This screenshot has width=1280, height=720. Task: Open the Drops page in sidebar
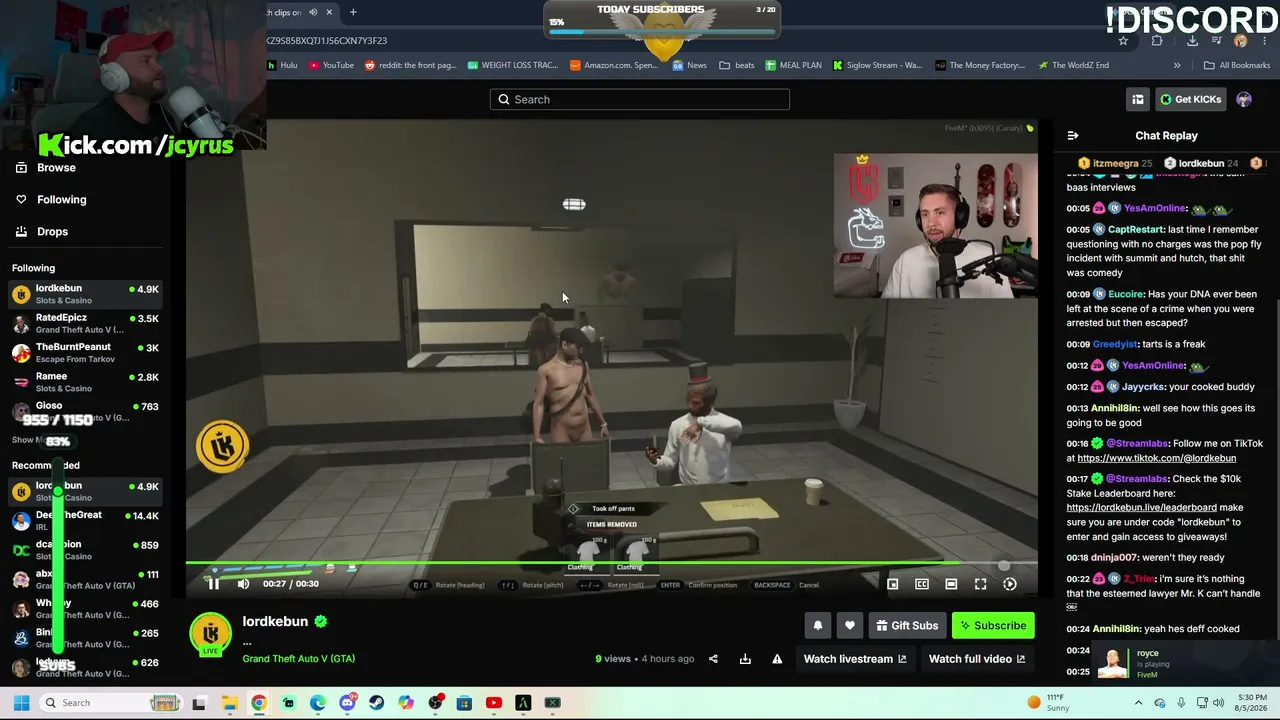click(x=44, y=232)
